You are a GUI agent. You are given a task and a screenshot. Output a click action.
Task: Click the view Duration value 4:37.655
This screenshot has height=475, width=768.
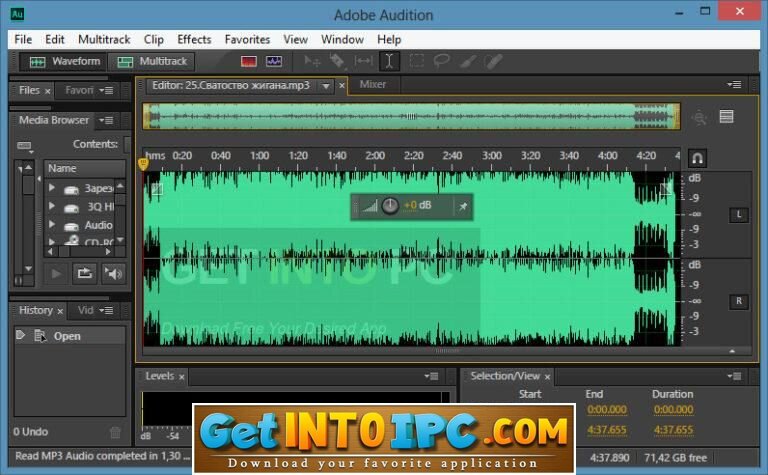coord(673,430)
